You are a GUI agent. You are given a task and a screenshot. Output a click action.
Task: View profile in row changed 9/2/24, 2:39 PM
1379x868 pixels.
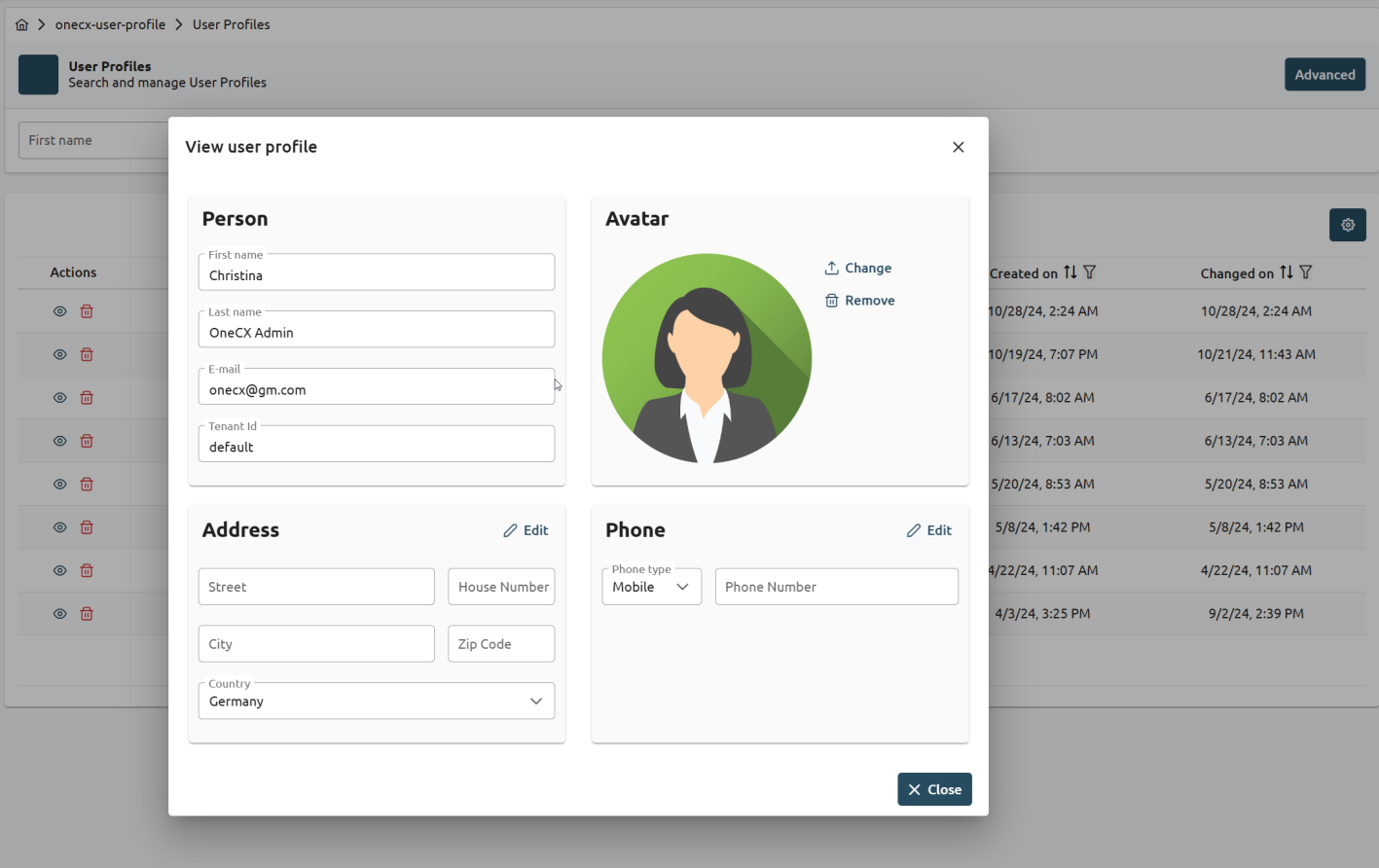point(59,614)
